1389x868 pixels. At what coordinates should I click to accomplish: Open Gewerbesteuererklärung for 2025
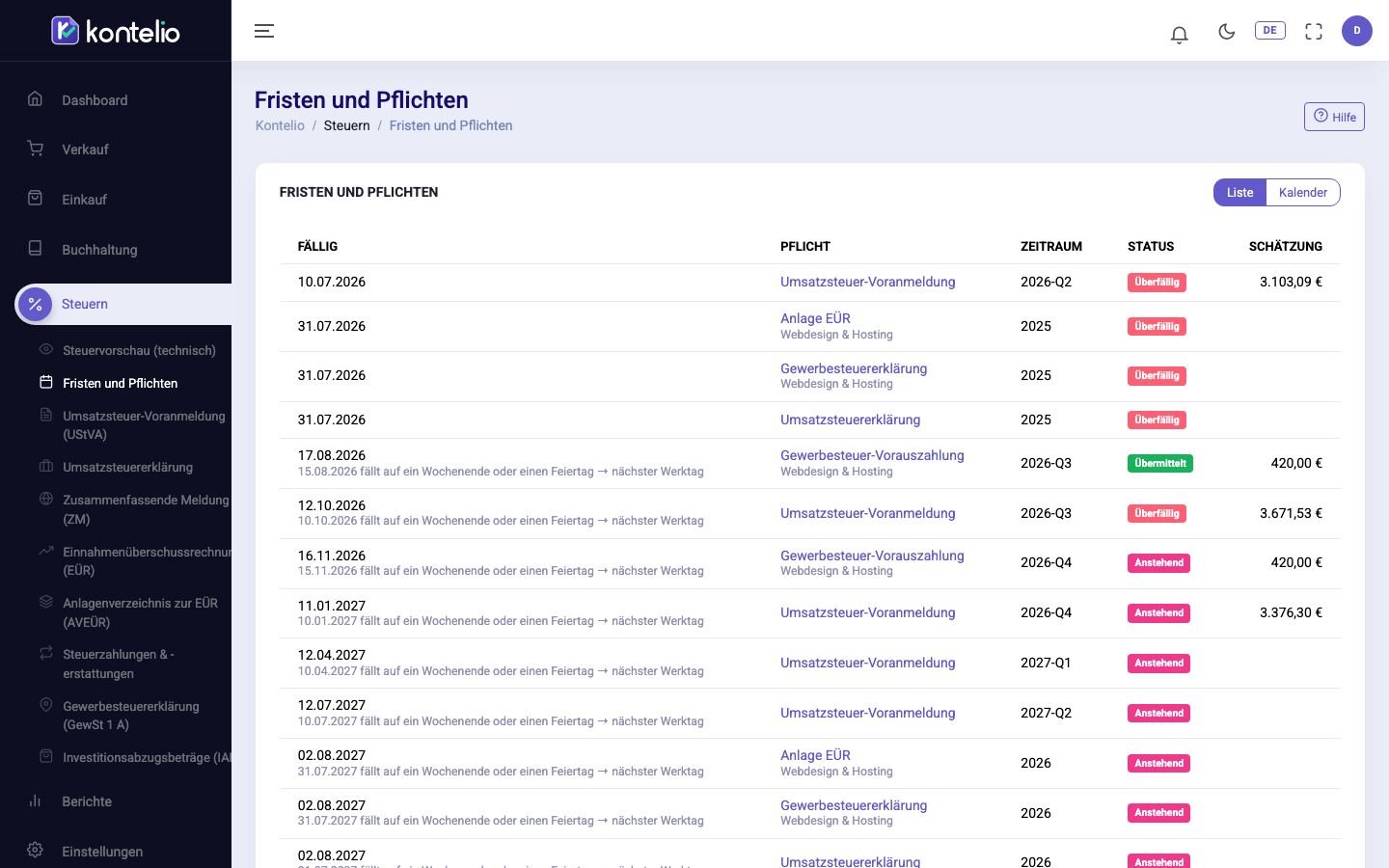pos(854,368)
